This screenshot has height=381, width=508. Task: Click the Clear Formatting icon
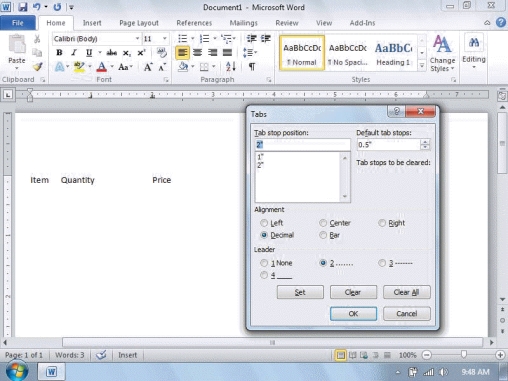(162, 52)
